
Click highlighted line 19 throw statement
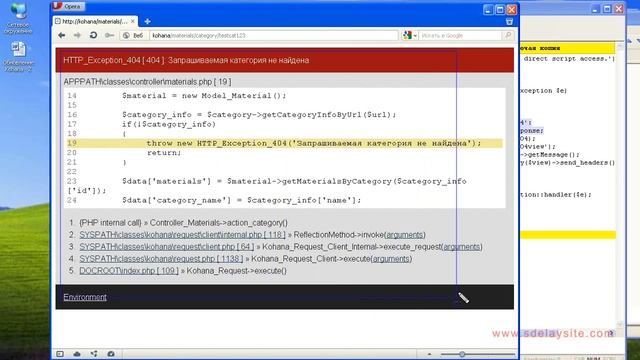click(284, 143)
